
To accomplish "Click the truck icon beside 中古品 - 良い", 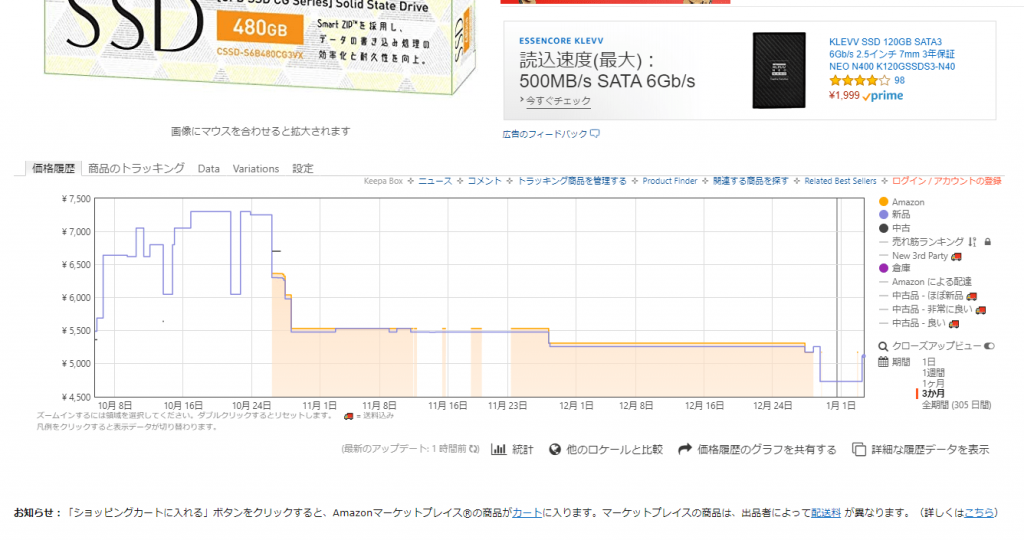I will (953, 323).
